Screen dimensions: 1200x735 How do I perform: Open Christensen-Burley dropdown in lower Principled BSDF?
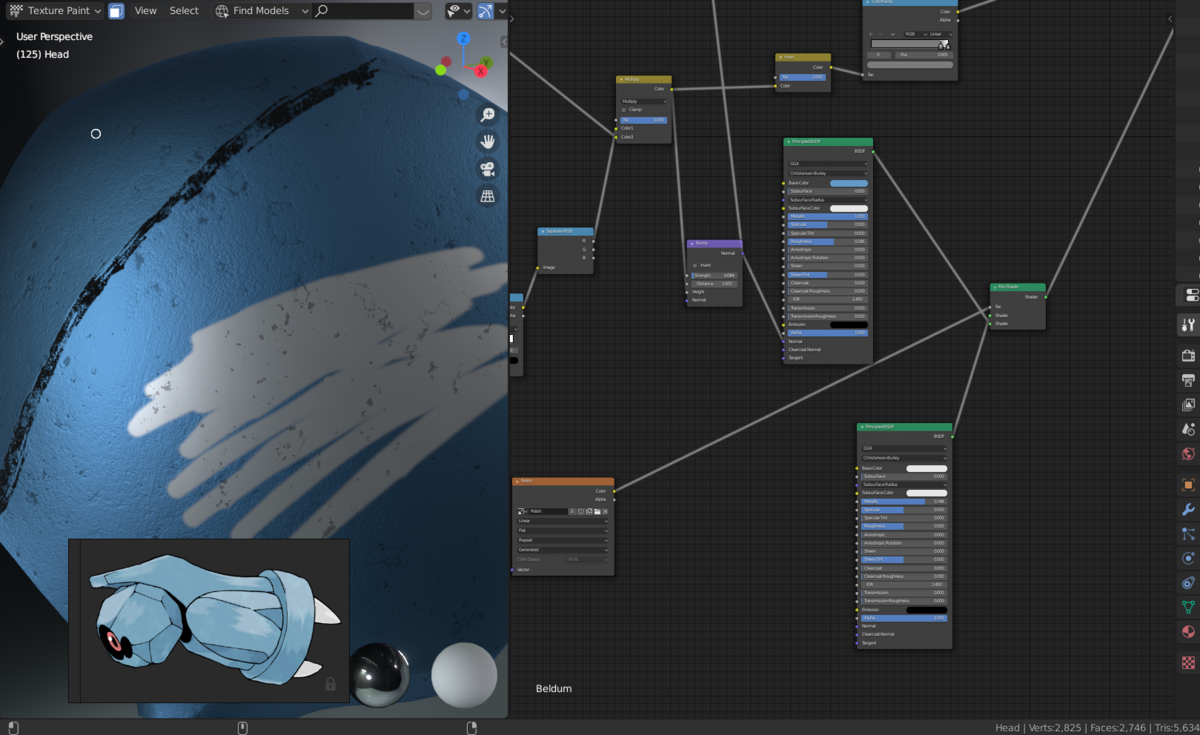tap(904, 457)
